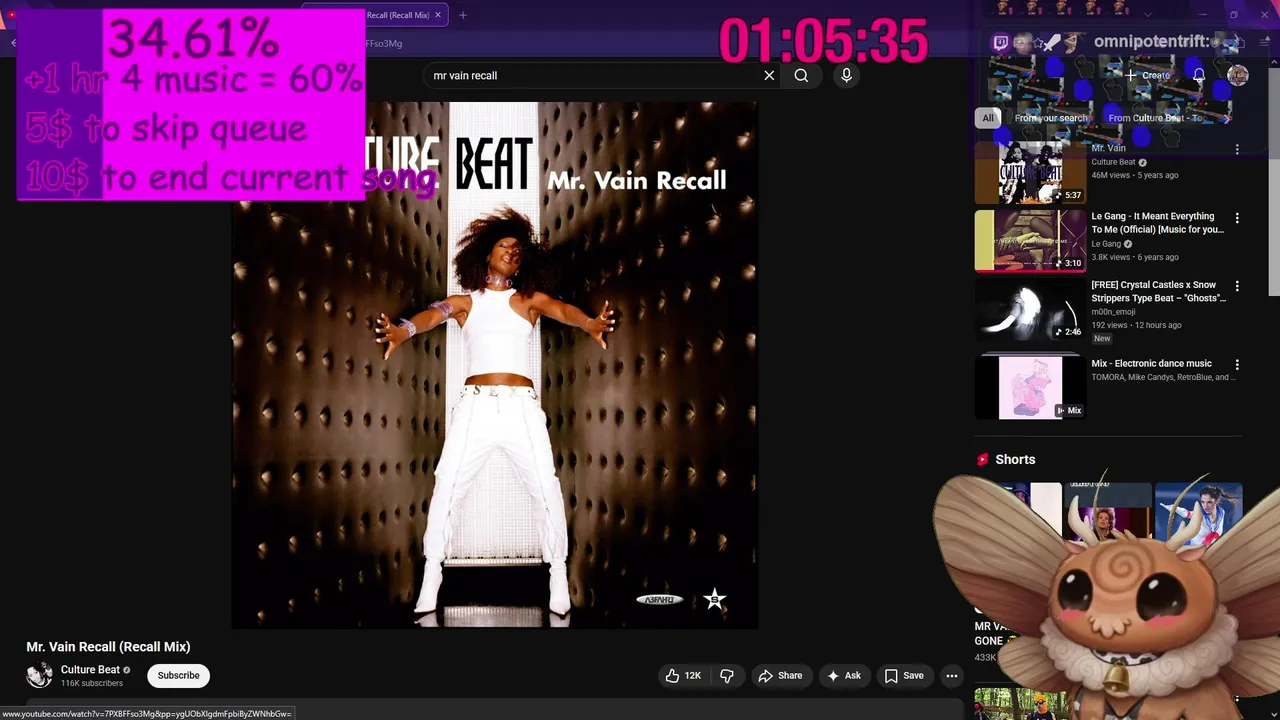Select the From your search chip
1280x720 pixels.
(x=1050, y=118)
